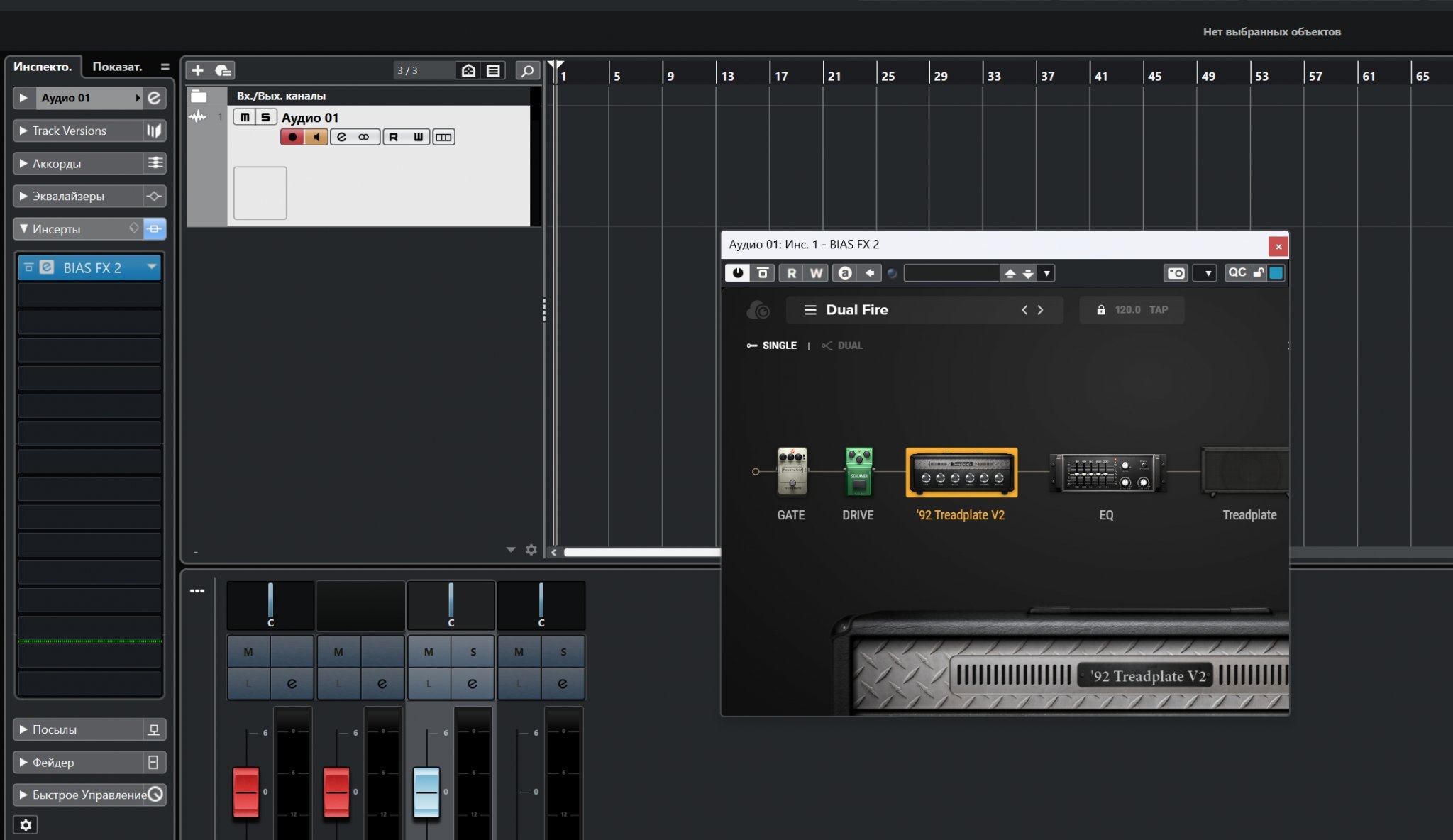Click the ToneCloud icon in BIAS FX

(x=758, y=310)
